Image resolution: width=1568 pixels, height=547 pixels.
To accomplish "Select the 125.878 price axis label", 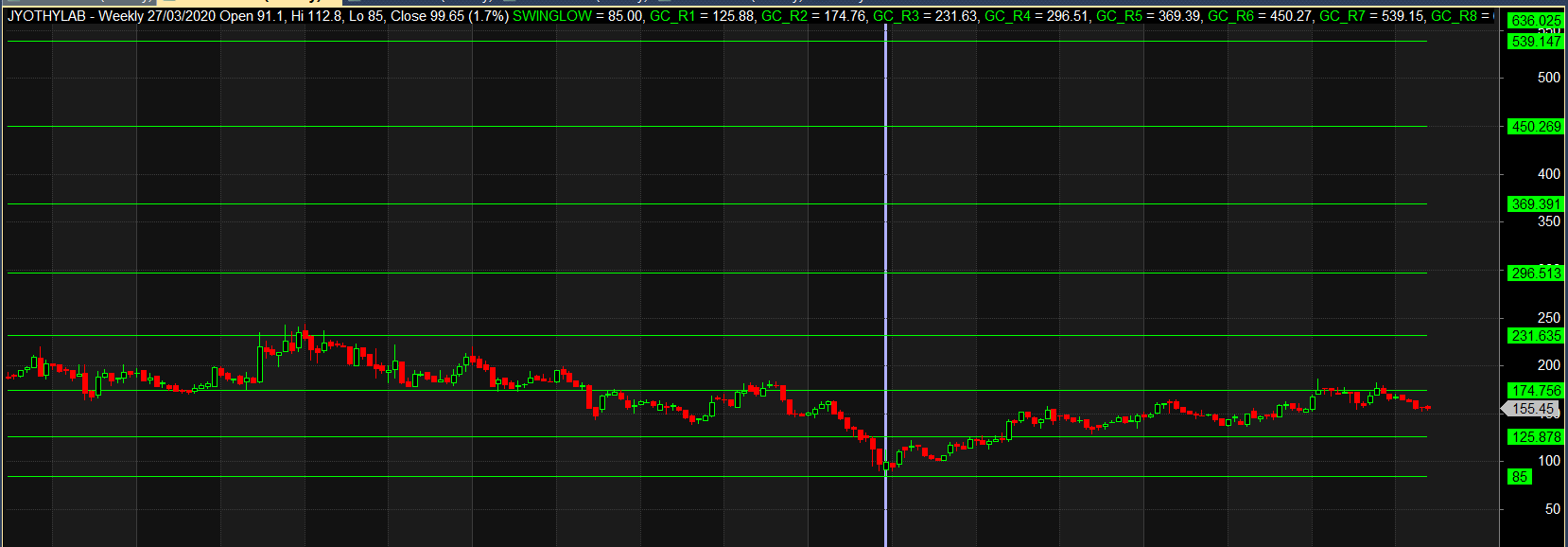I will coord(1536,437).
